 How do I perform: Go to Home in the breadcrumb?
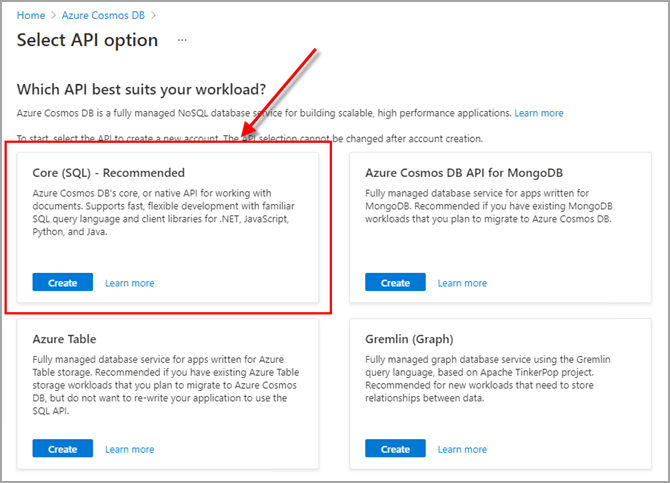tap(31, 15)
